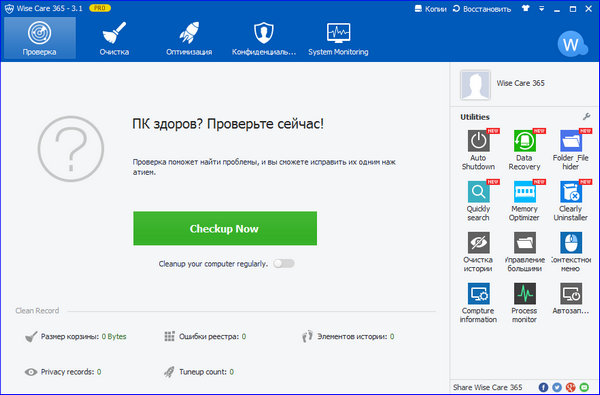Click the user avatar picture

coord(475,85)
